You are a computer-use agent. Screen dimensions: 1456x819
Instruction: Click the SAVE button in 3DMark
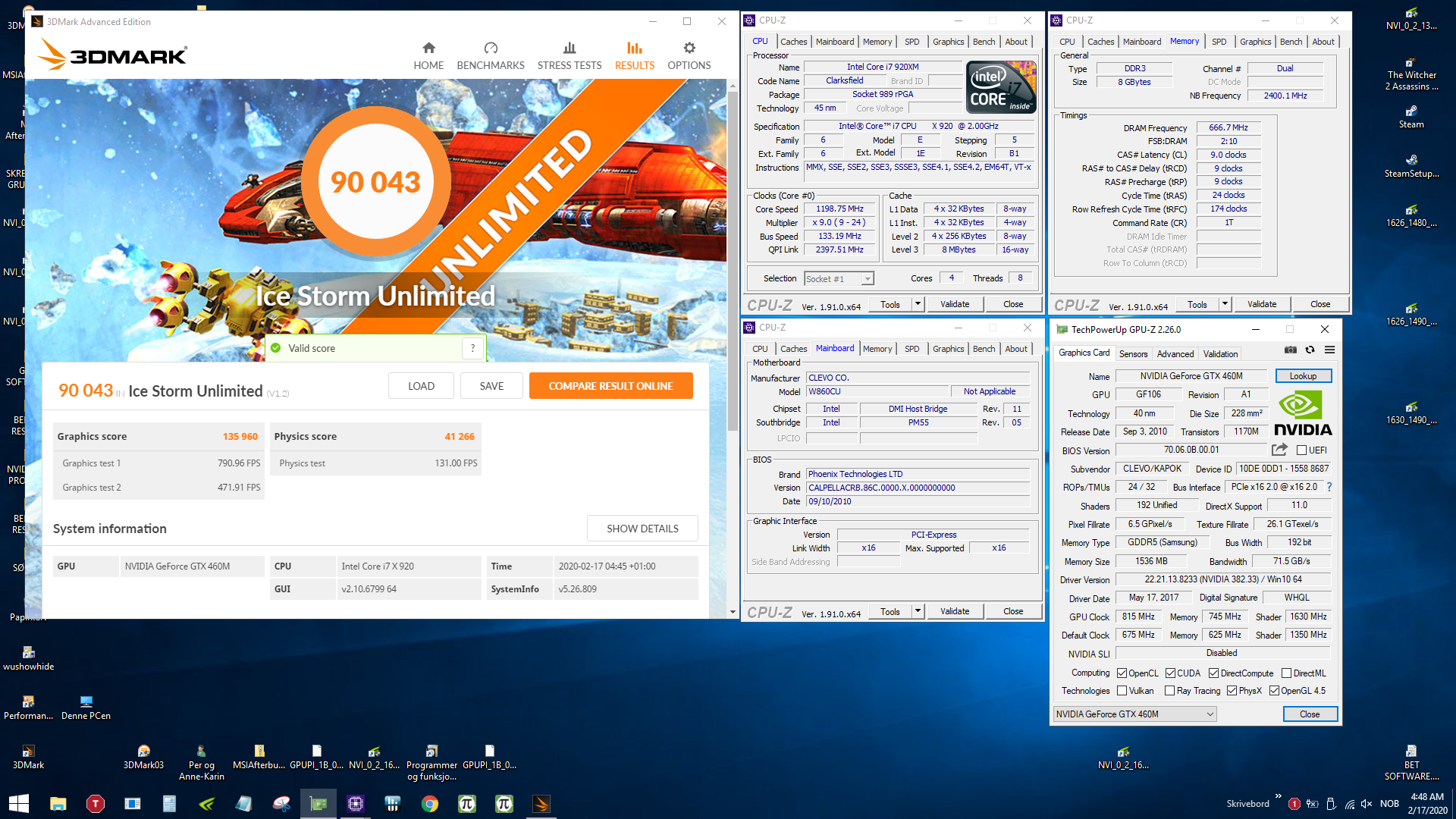[491, 386]
